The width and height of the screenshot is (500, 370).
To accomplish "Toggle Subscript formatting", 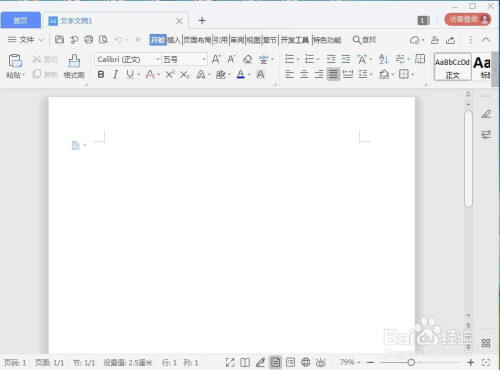I will click(x=185, y=74).
